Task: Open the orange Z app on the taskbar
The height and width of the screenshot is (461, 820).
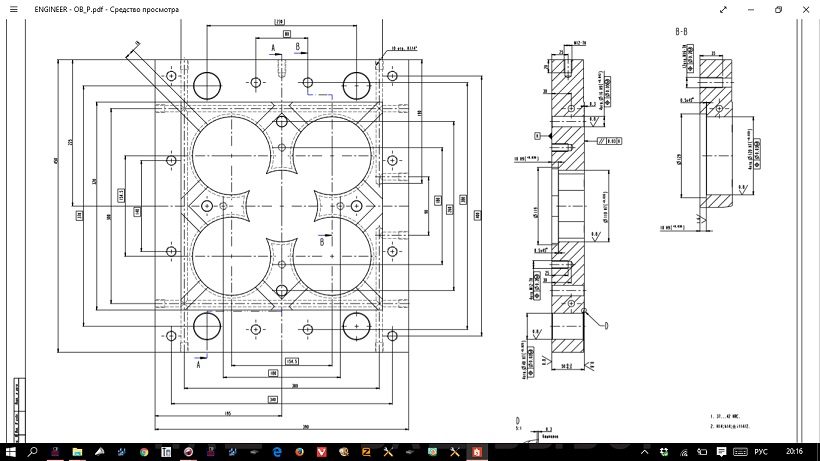Action: click(x=366, y=453)
